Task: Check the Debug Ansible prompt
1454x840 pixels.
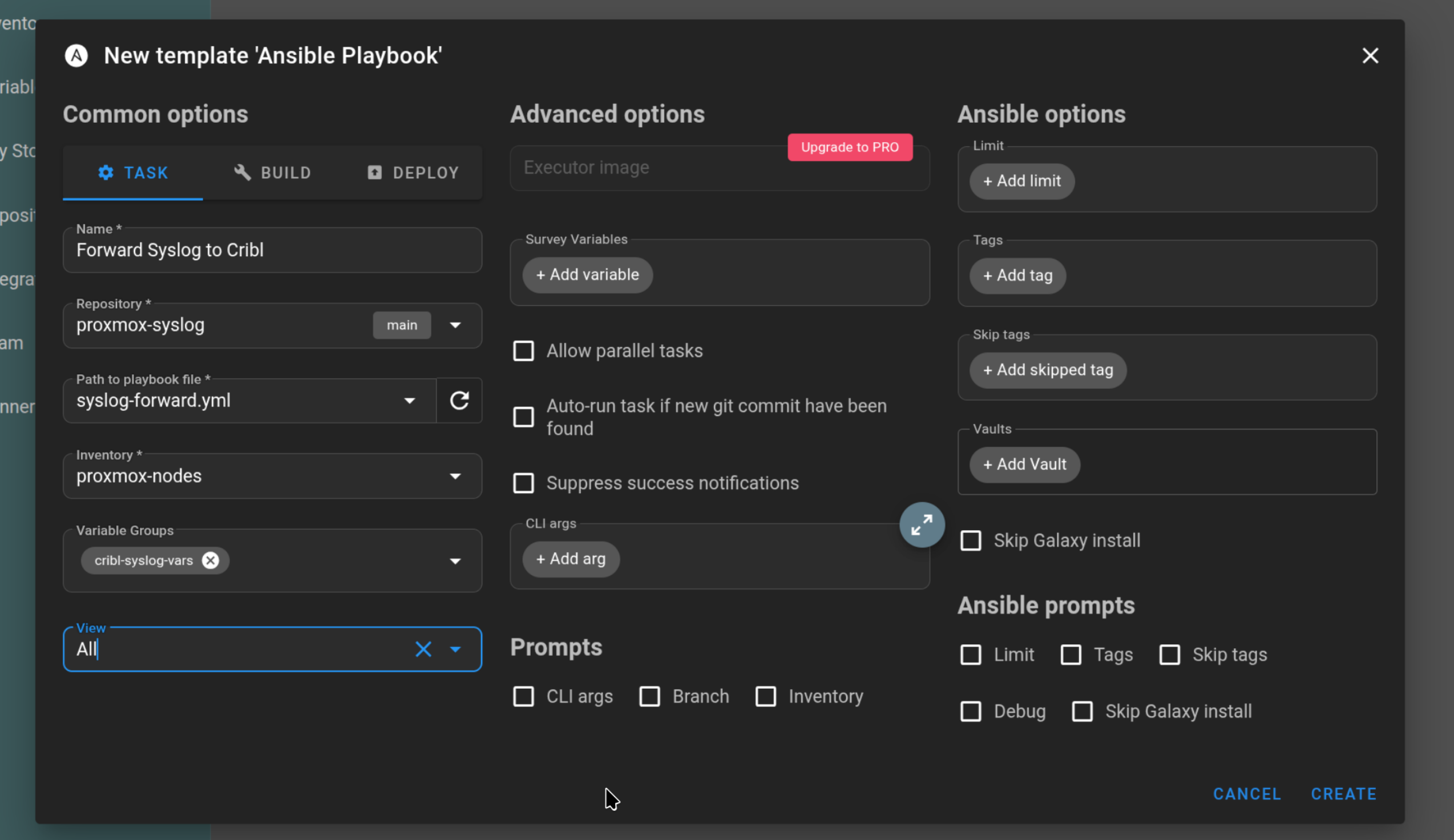Action: 971,712
